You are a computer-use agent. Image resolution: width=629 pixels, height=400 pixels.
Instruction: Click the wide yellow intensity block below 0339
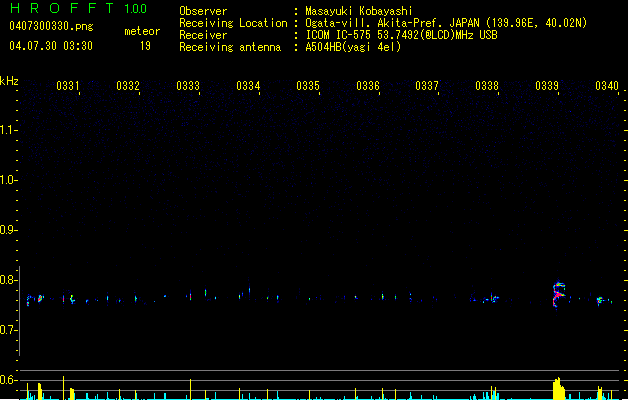[x=558, y=389]
